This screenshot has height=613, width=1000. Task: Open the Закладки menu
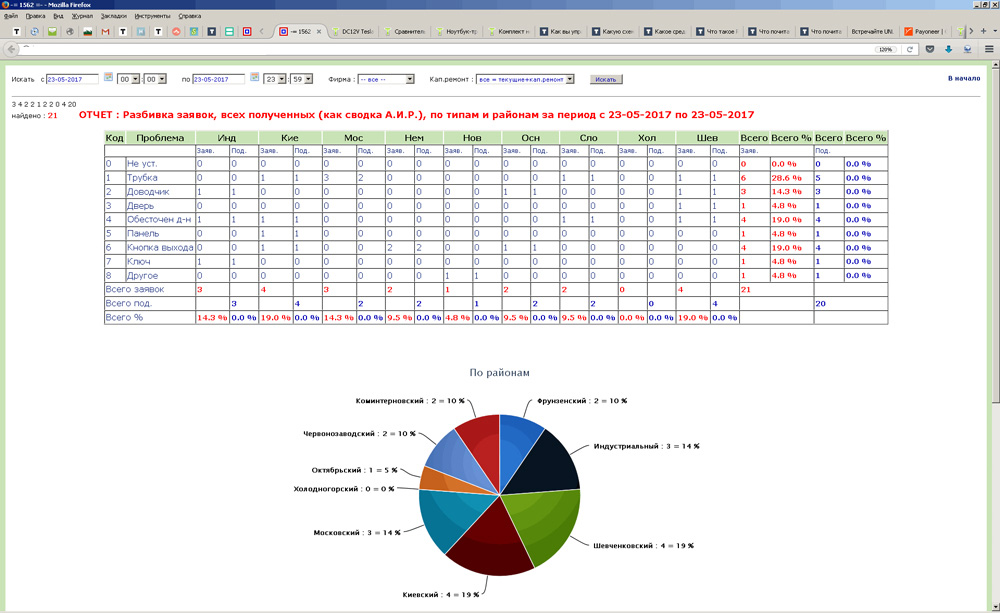point(113,17)
